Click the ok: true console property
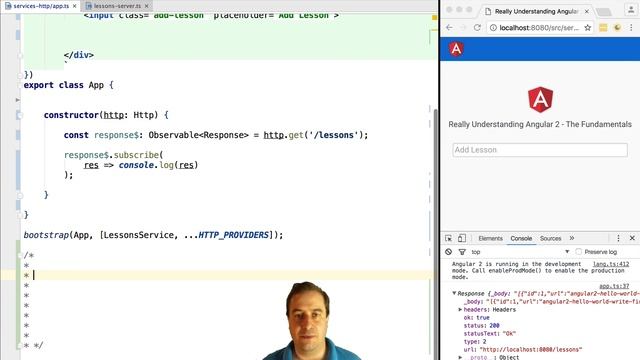 tap(476, 318)
